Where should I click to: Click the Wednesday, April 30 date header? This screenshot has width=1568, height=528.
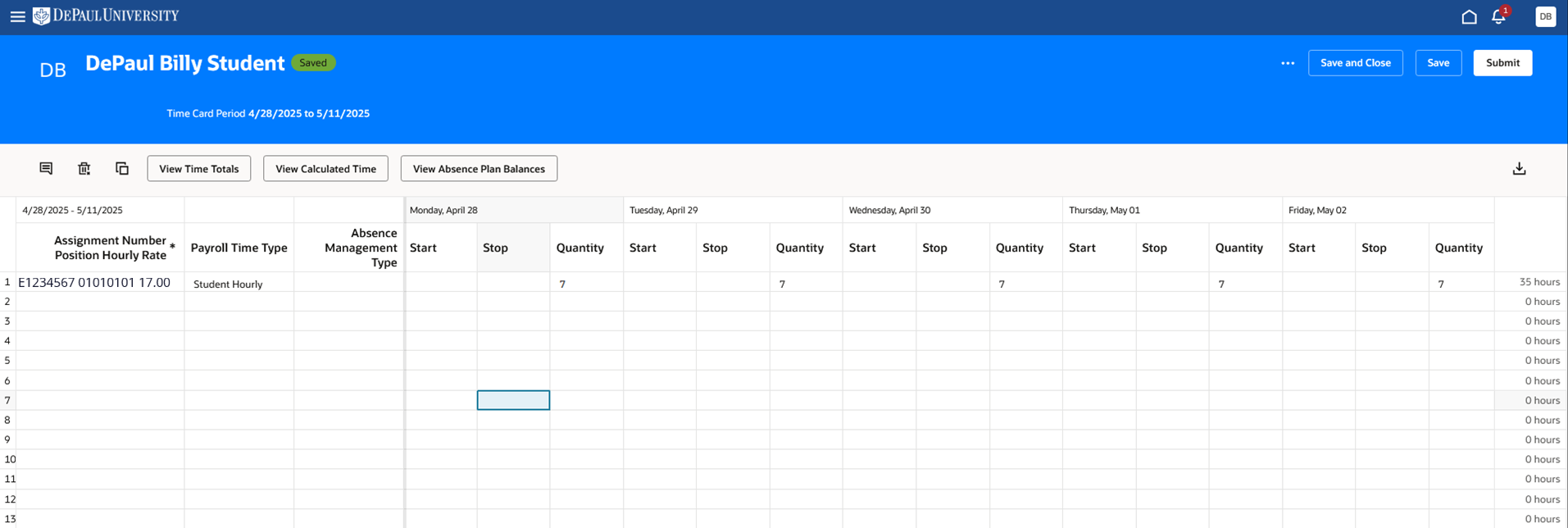pos(952,210)
